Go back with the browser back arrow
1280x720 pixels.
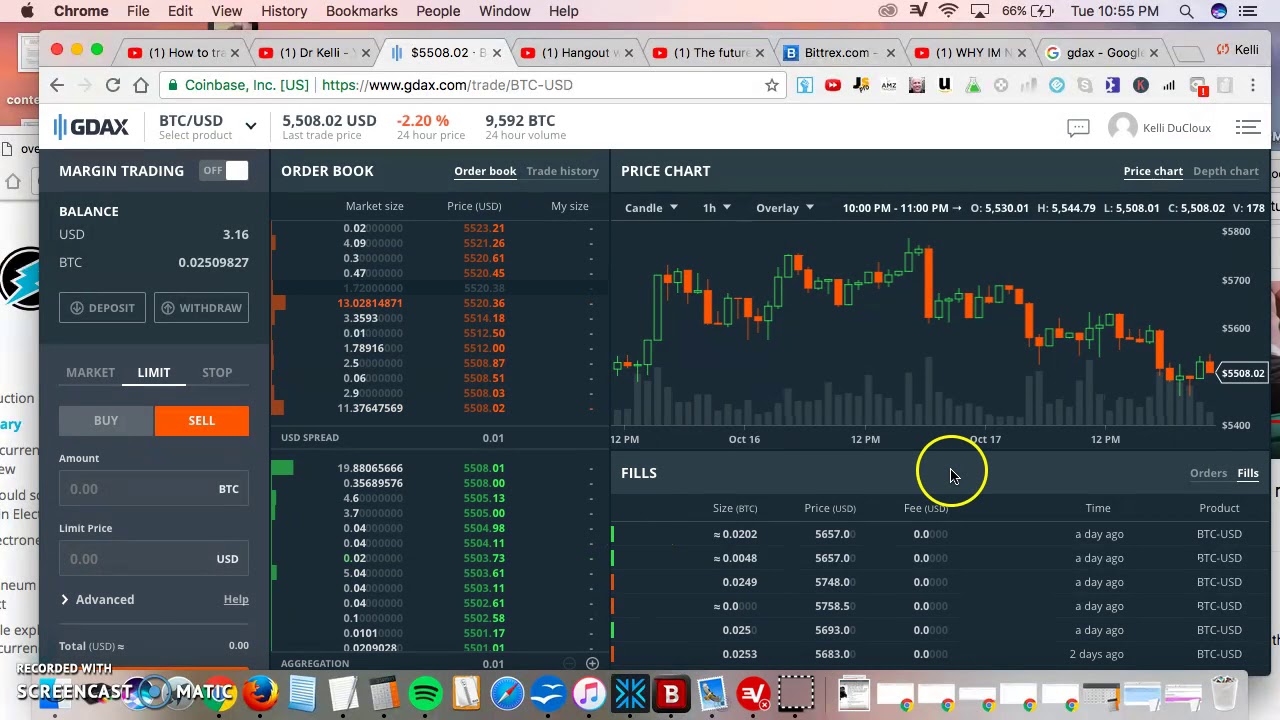(x=57, y=85)
